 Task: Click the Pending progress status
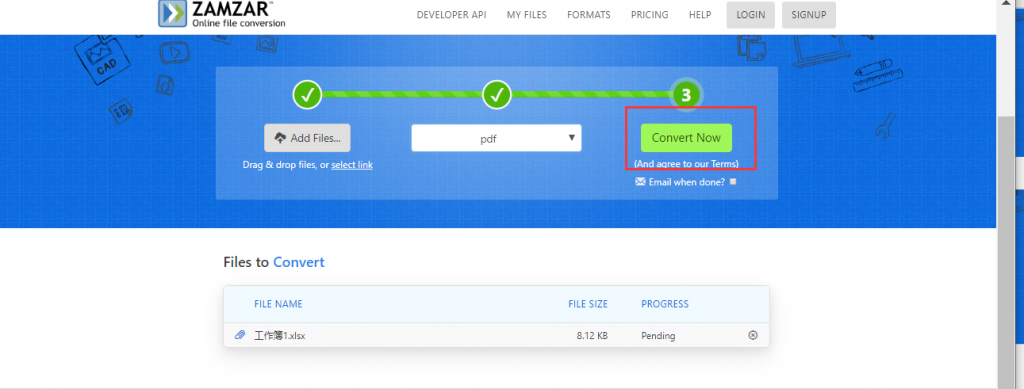(658, 335)
